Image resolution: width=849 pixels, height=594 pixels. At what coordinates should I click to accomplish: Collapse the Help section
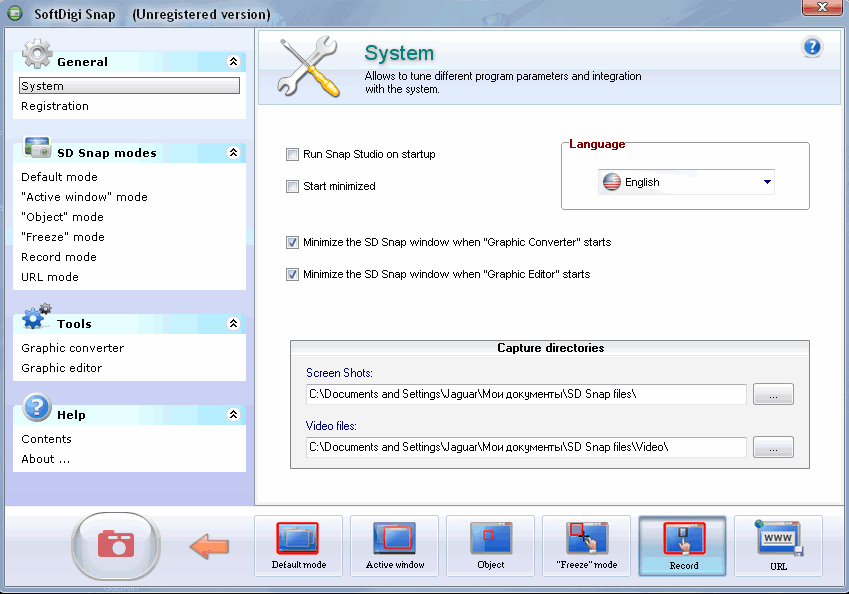(233, 415)
